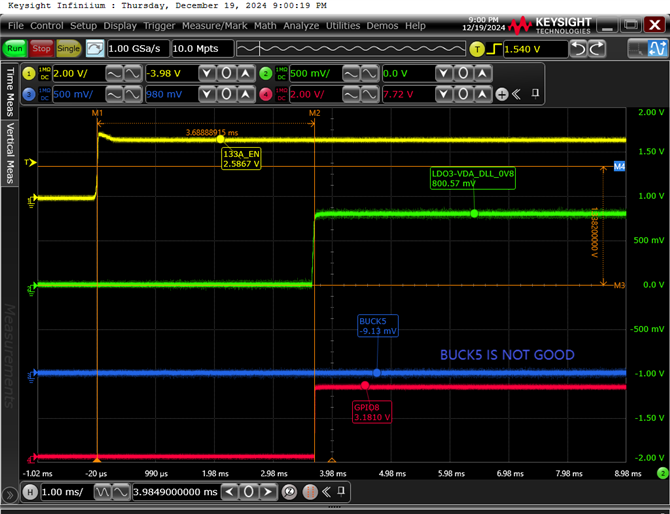Open the Analyze menu
Viewport: 670px width, 514px height.
301,26
